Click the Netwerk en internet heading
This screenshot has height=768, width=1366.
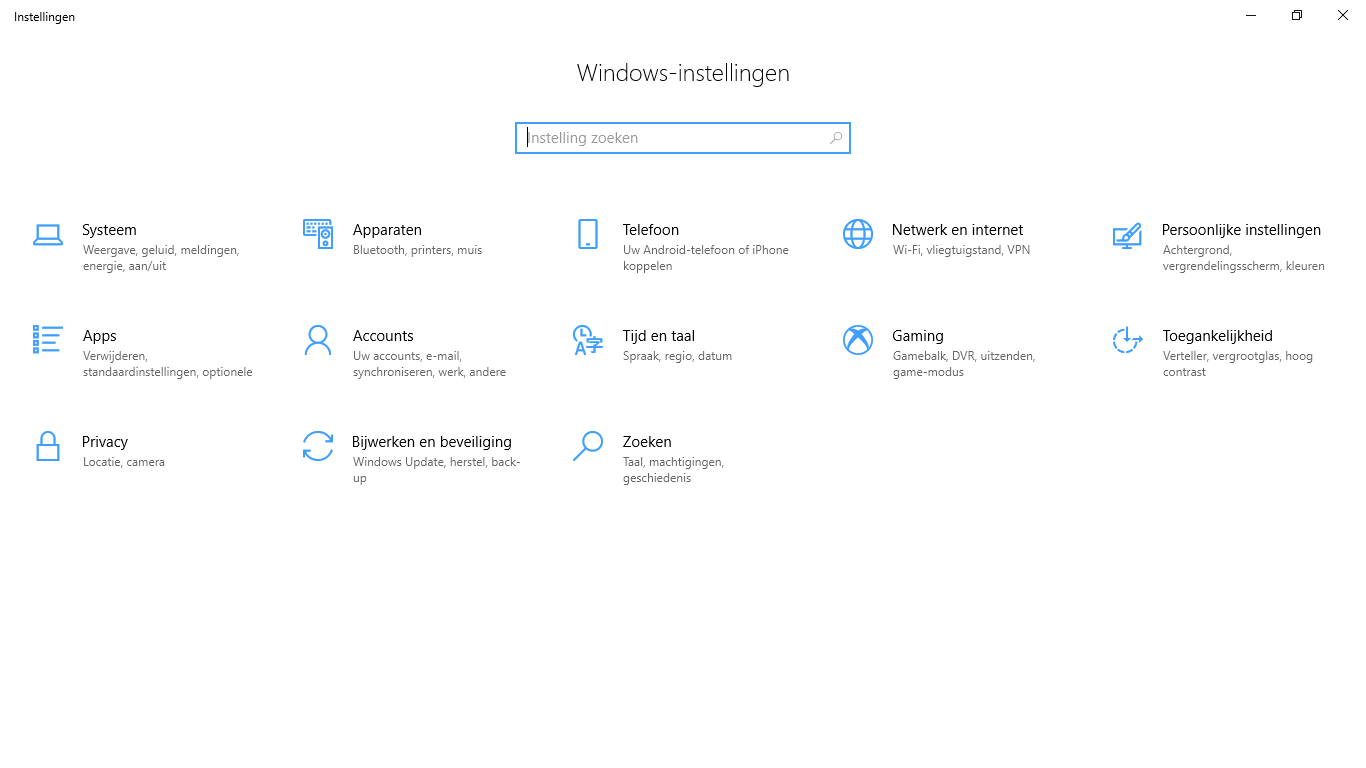pos(957,230)
